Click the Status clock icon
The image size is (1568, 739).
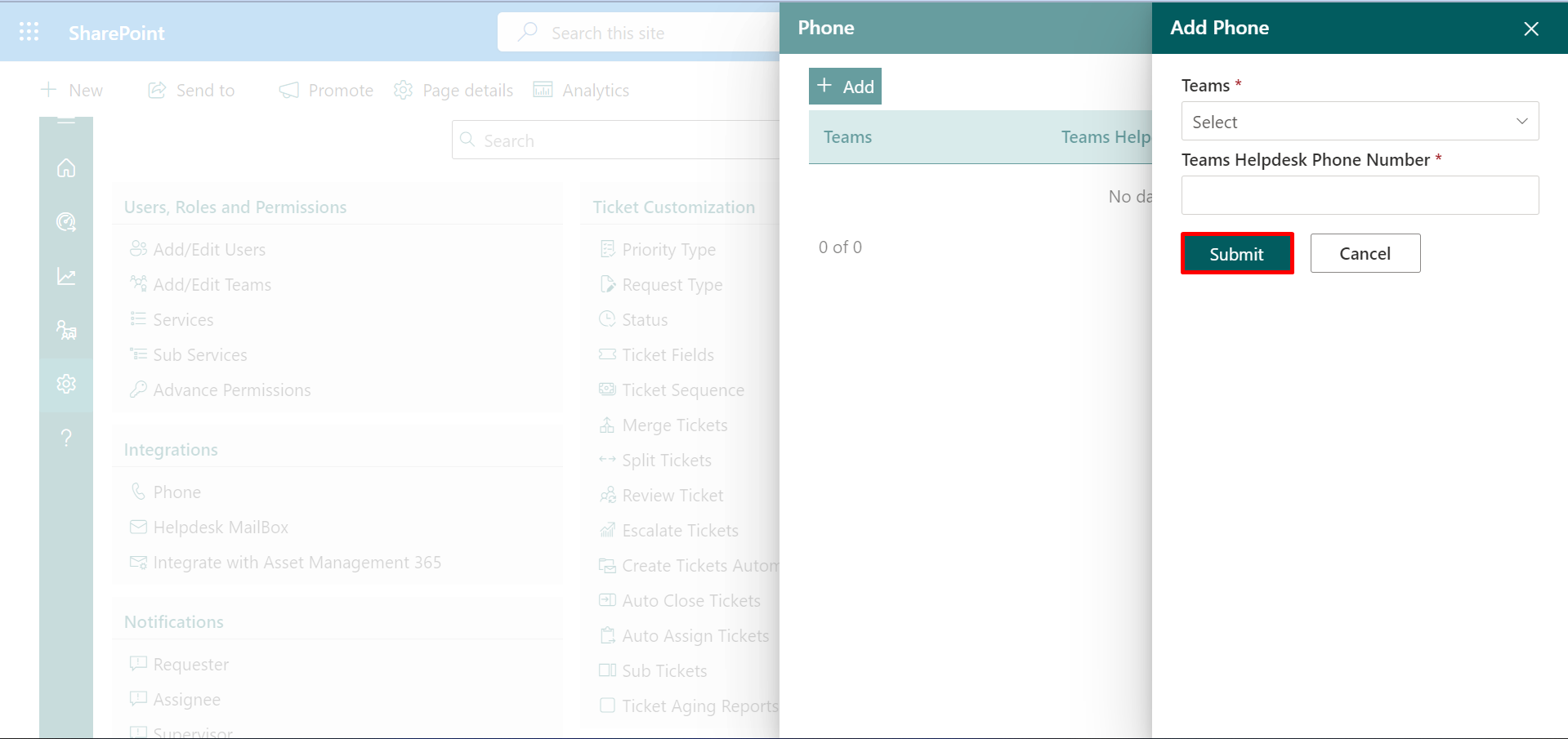pos(607,318)
